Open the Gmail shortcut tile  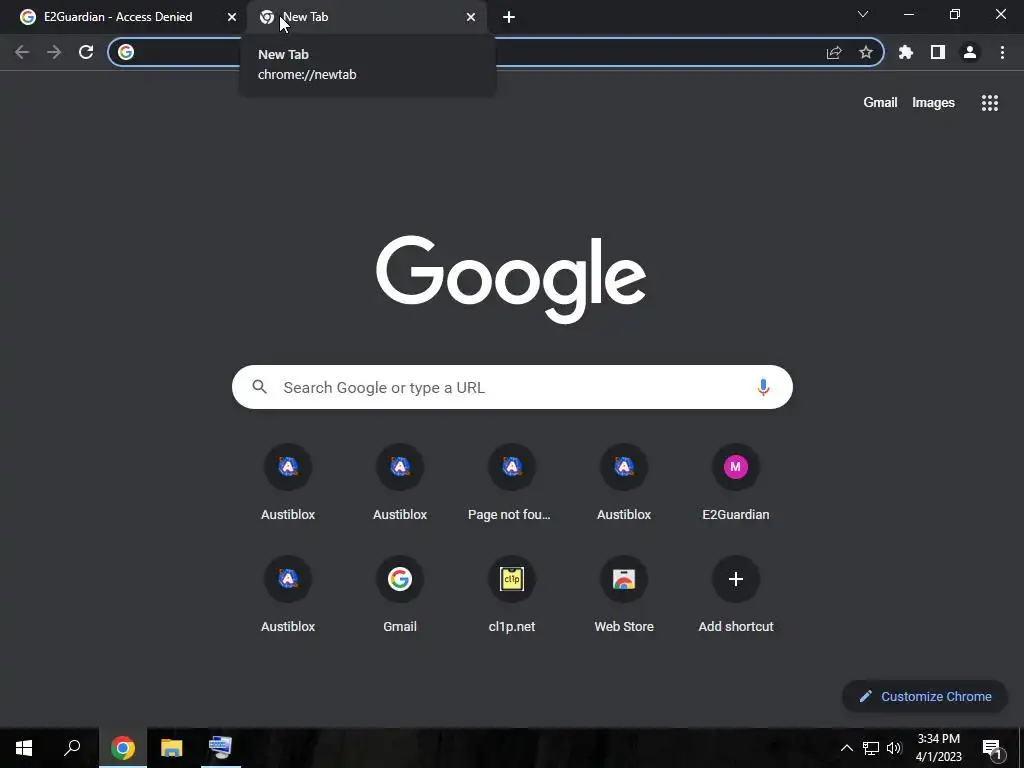tap(400, 595)
